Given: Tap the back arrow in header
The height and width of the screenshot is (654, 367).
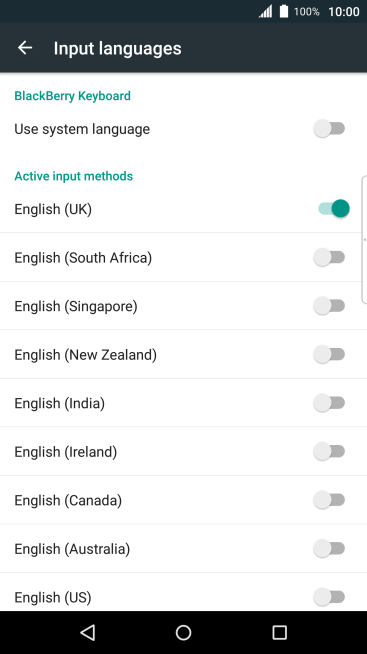Looking at the screenshot, I should 25,48.
